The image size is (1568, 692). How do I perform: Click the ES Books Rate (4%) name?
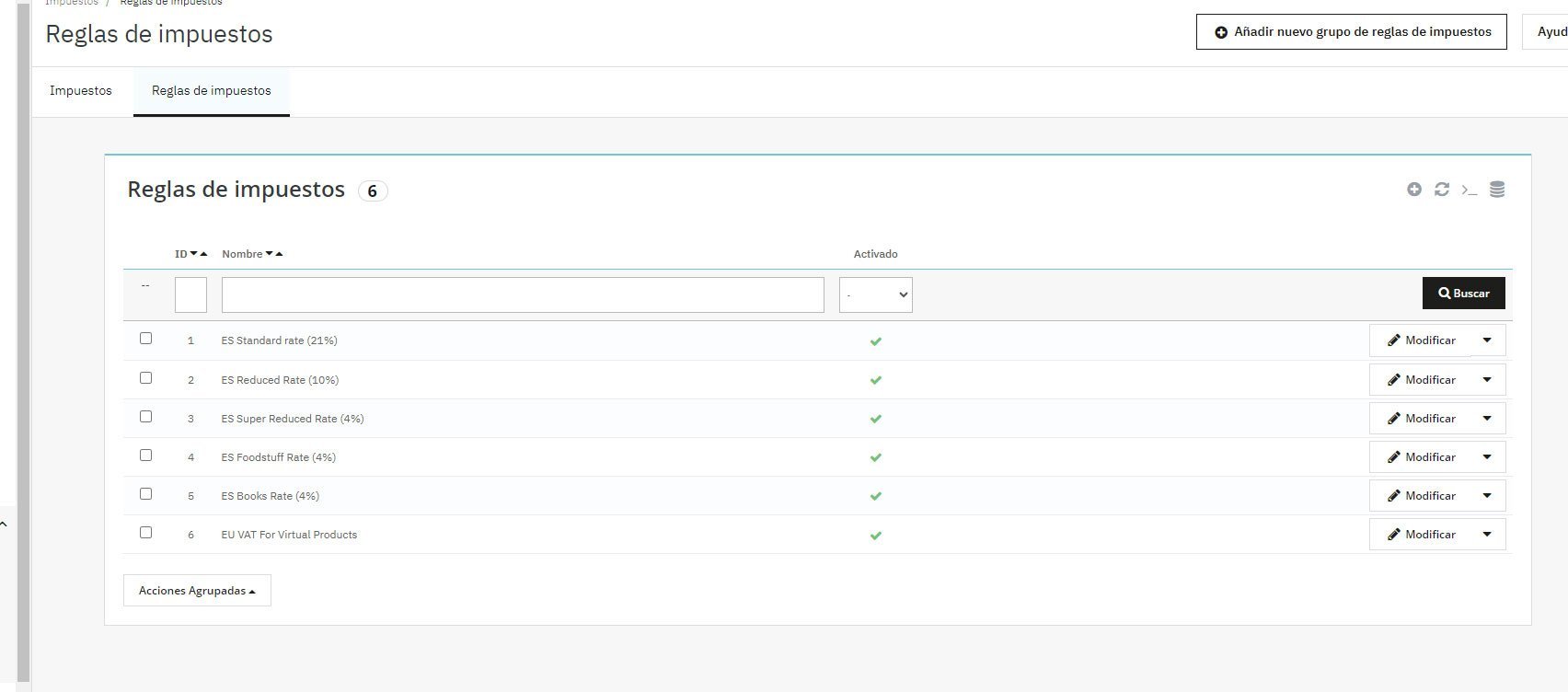click(270, 496)
